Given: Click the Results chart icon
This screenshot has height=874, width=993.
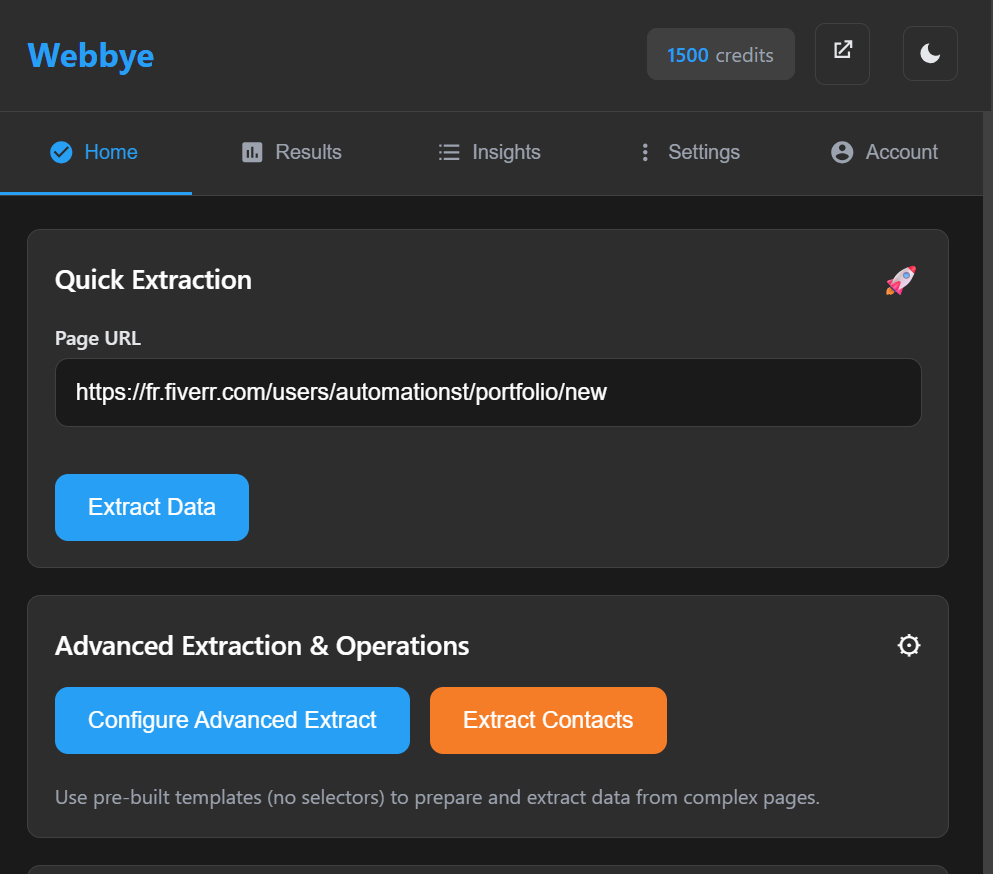Looking at the screenshot, I should point(252,152).
